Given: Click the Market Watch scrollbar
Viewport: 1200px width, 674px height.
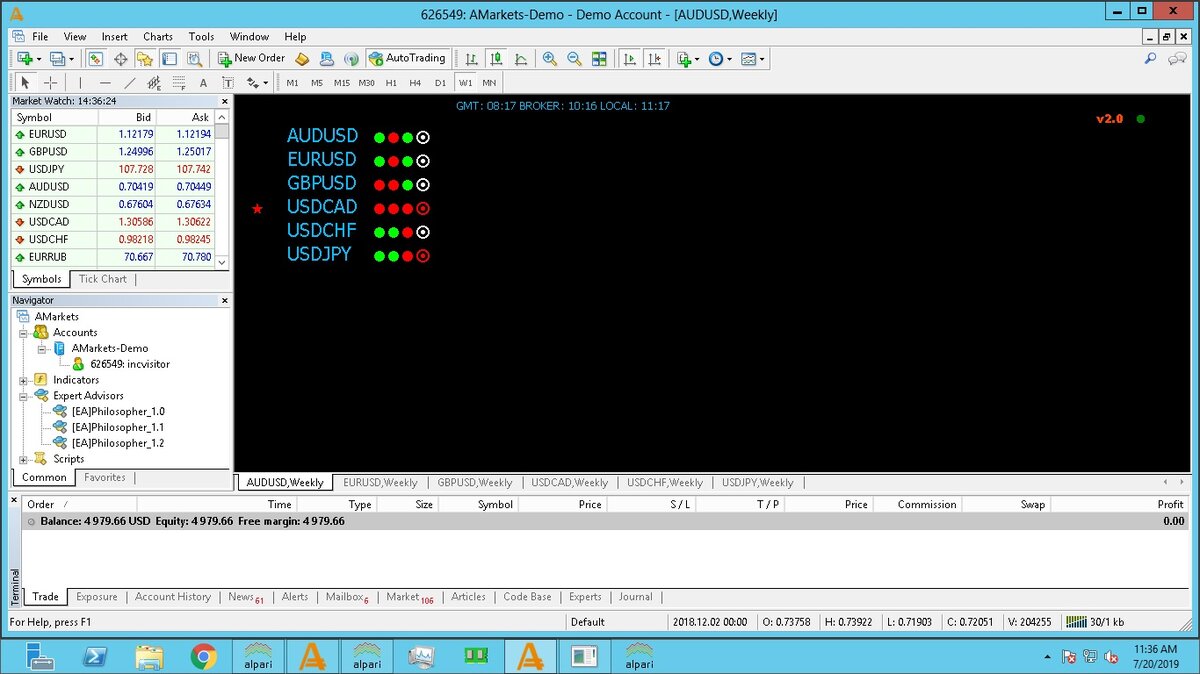Looking at the screenshot, I should click(x=222, y=188).
